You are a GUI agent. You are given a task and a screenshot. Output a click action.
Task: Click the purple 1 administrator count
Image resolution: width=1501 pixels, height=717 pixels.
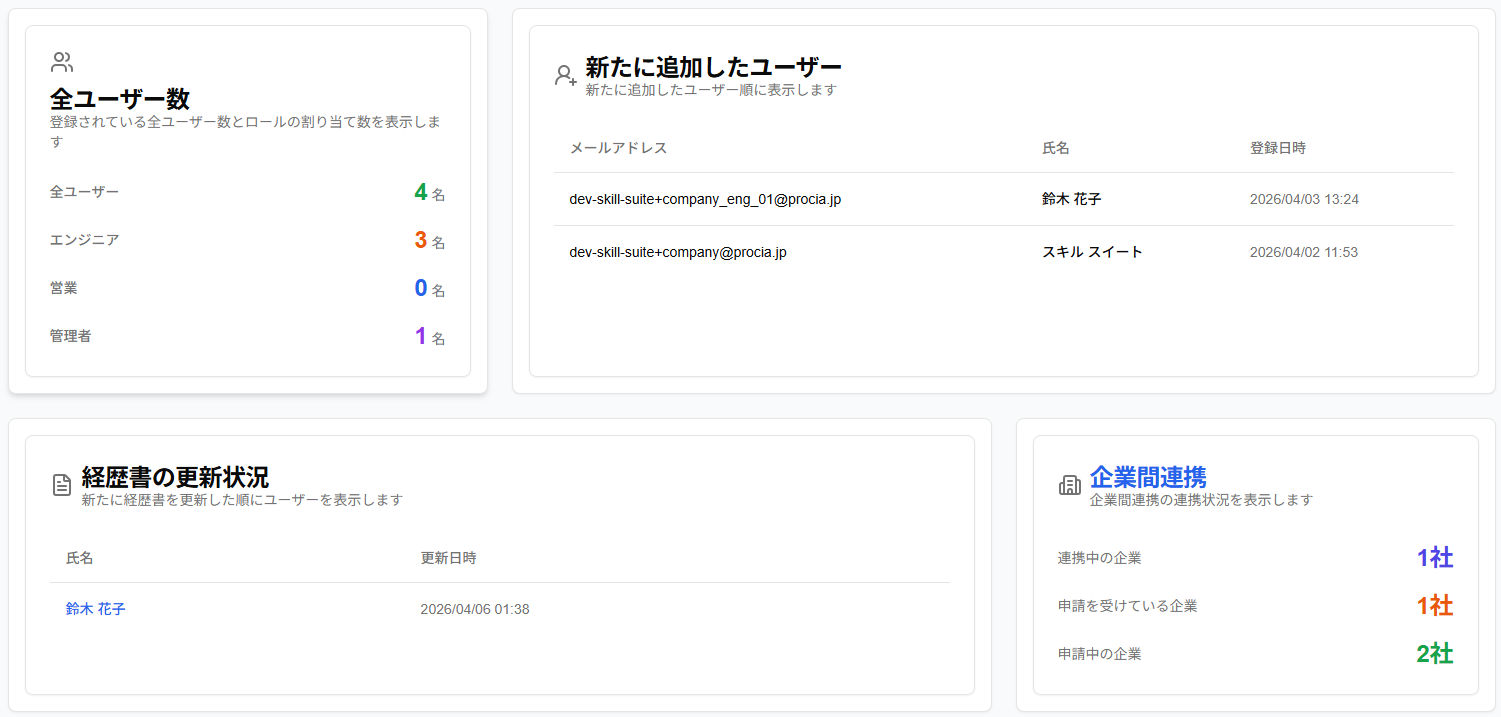pos(421,336)
